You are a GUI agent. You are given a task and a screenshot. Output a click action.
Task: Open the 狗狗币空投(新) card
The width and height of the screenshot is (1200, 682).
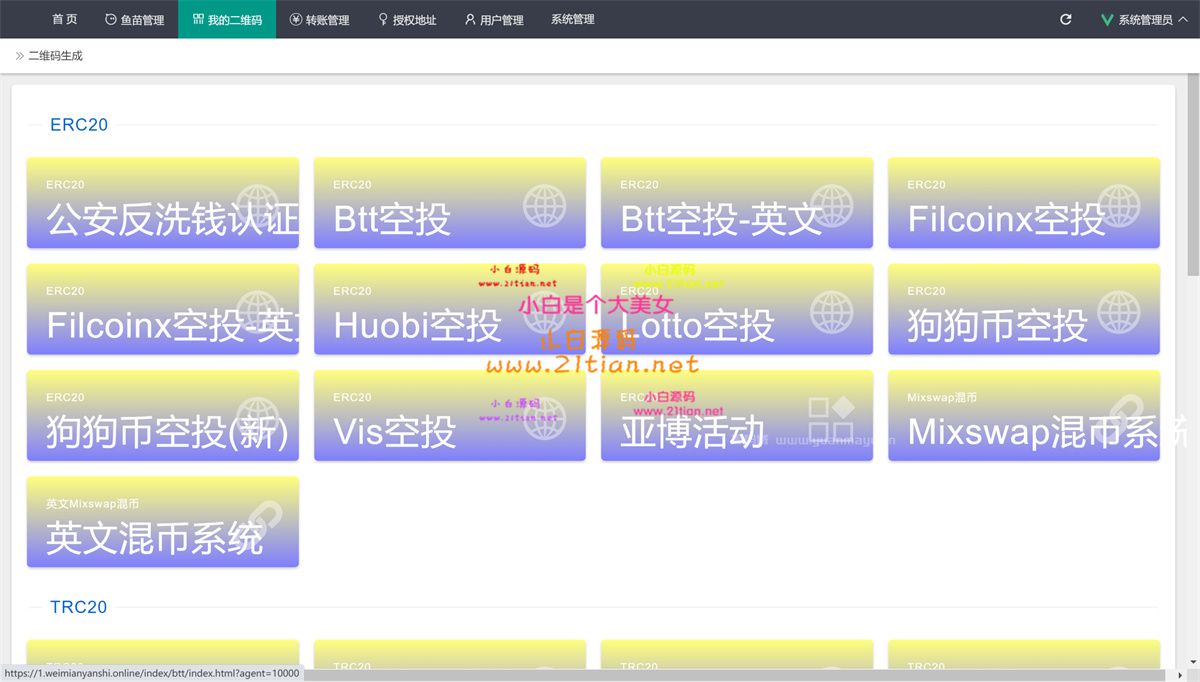point(162,416)
